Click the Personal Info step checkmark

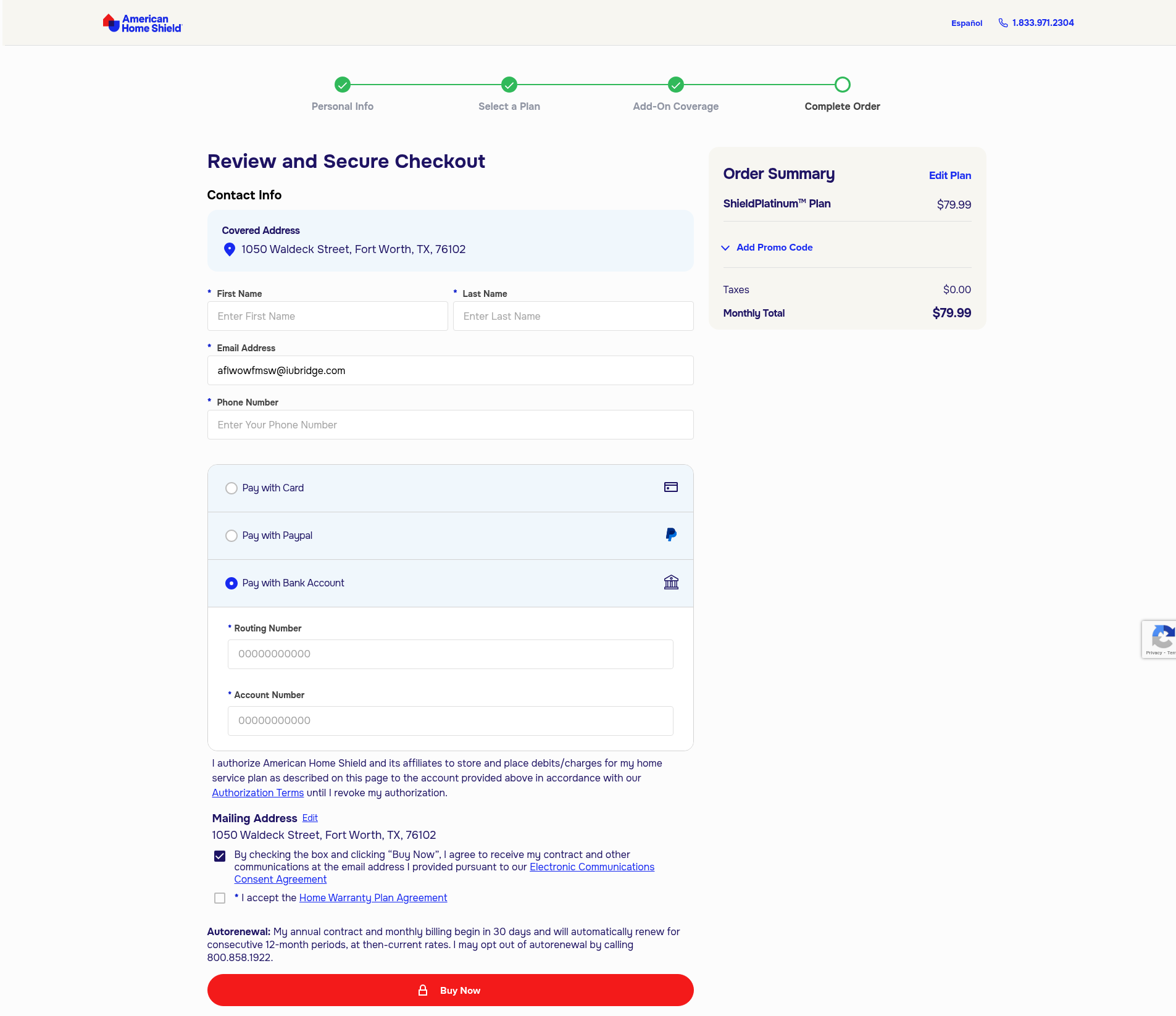(x=342, y=85)
